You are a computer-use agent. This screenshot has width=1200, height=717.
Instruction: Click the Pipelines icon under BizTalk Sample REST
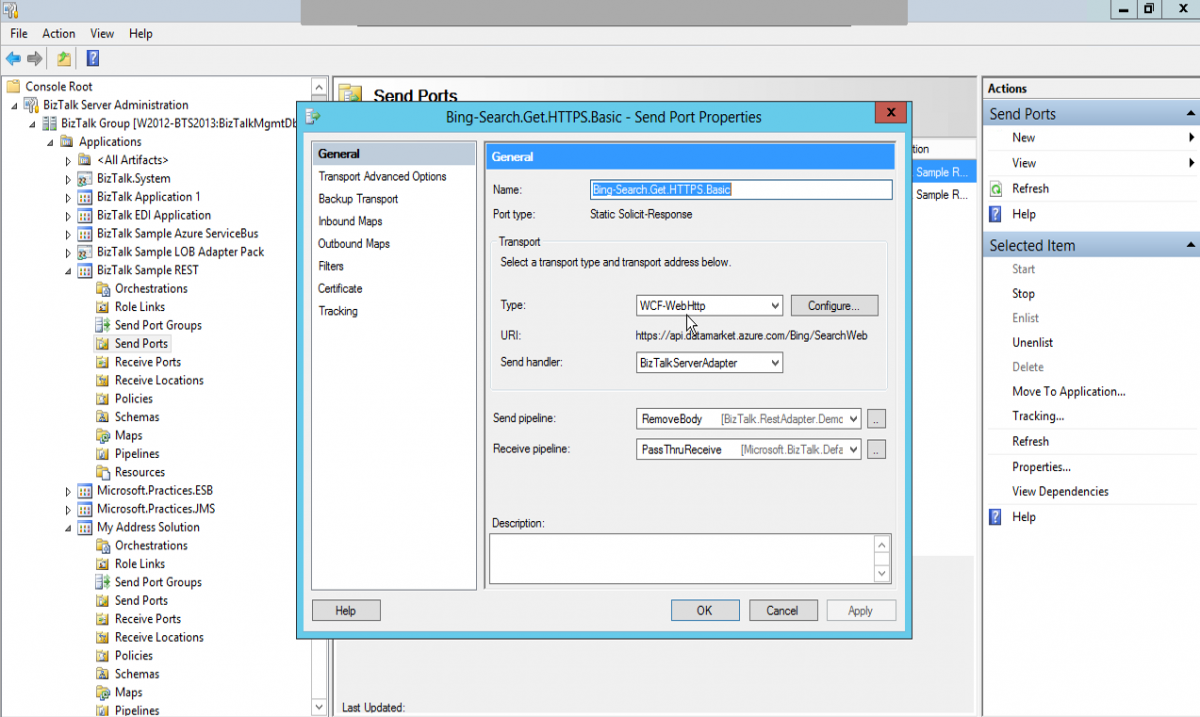pyautogui.click(x=104, y=454)
